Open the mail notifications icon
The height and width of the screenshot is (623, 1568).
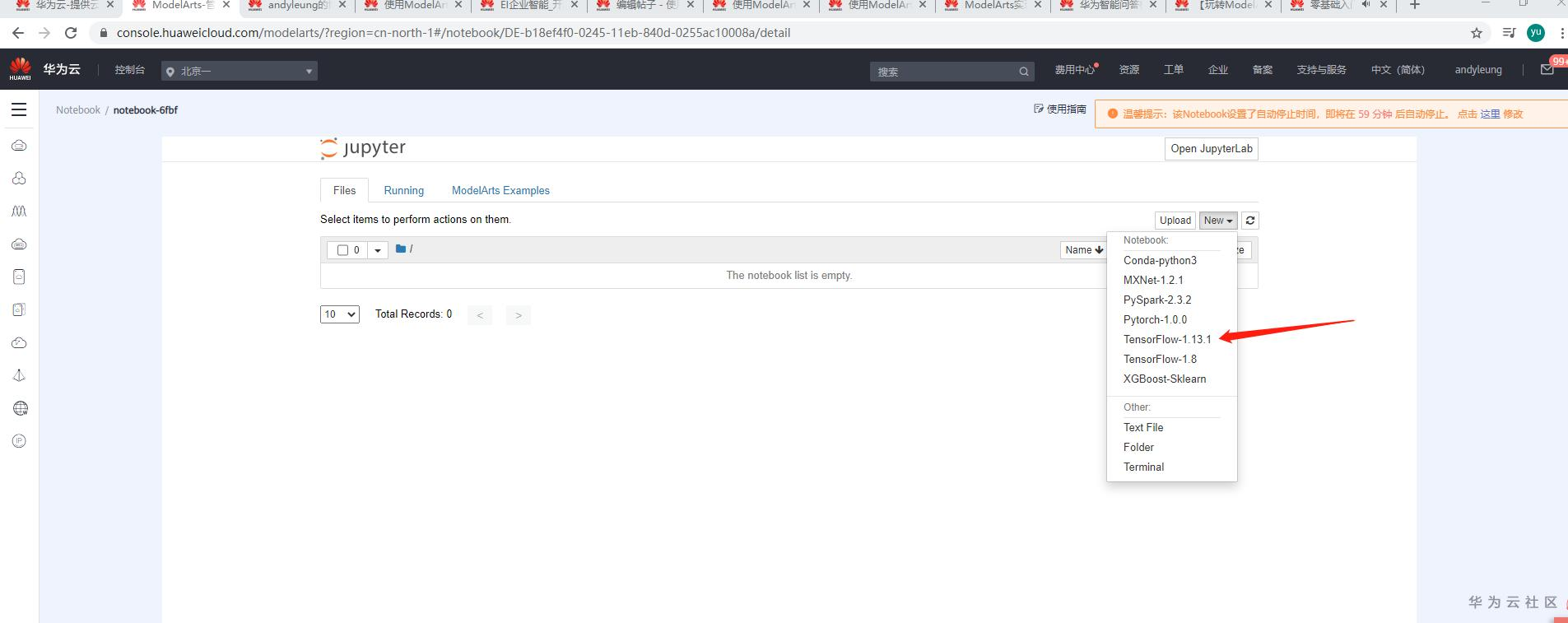click(1547, 70)
